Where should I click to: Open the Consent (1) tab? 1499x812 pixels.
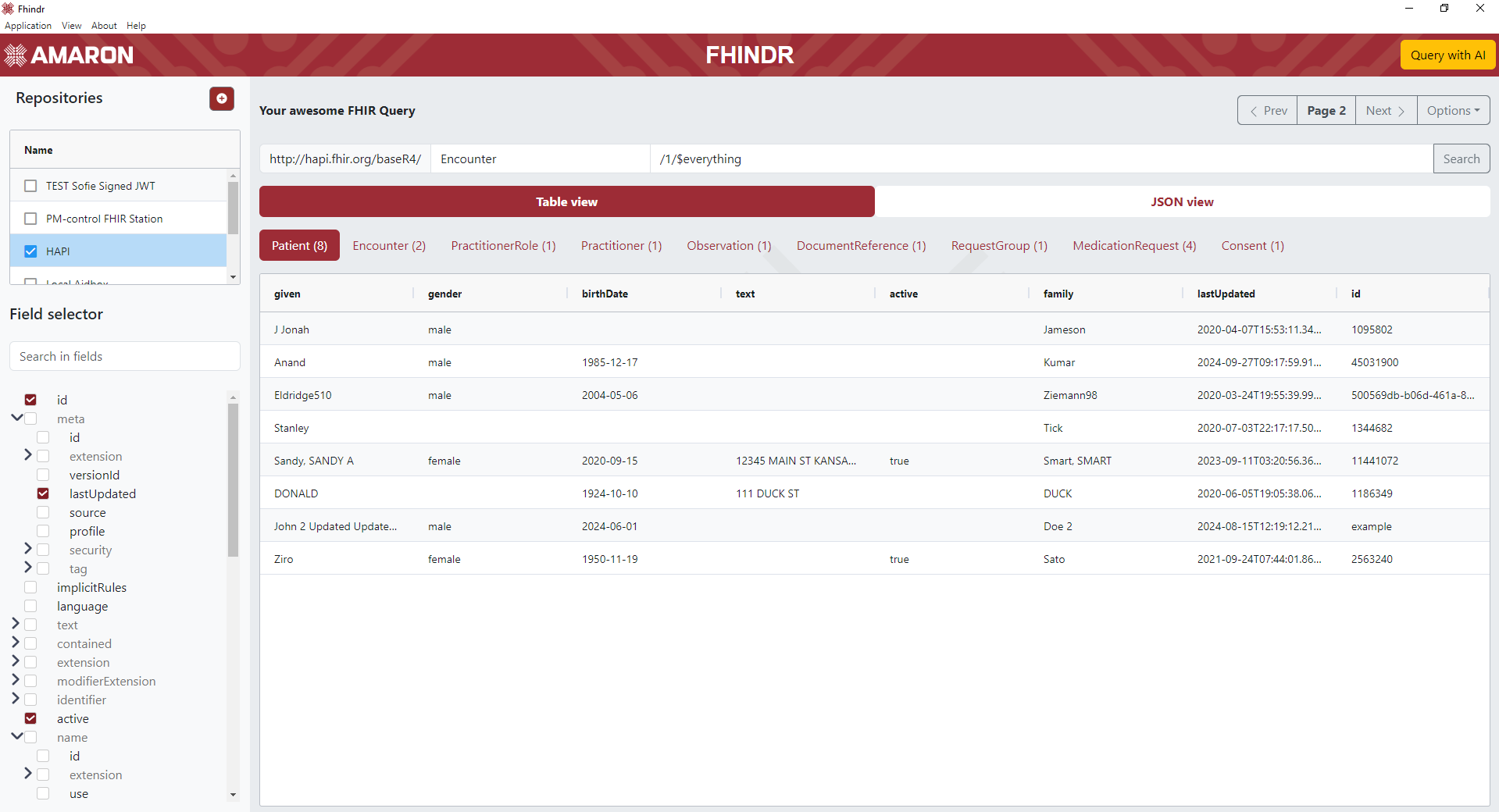pyautogui.click(x=1252, y=245)
